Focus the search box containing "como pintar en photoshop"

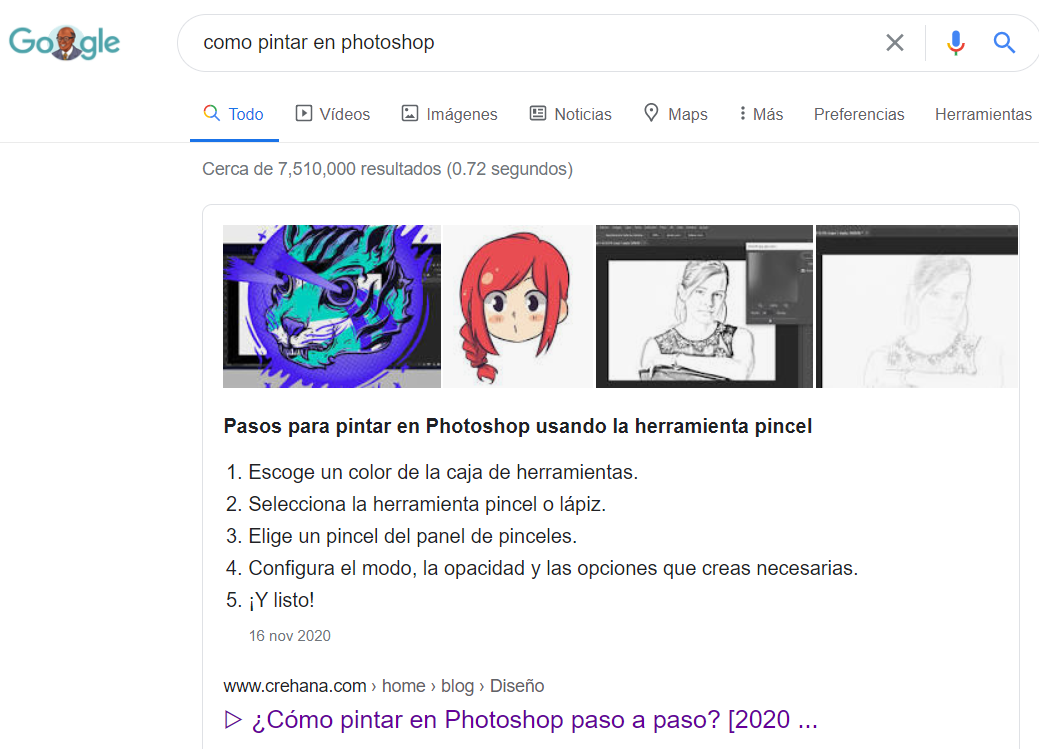click(x=530, y=42)
